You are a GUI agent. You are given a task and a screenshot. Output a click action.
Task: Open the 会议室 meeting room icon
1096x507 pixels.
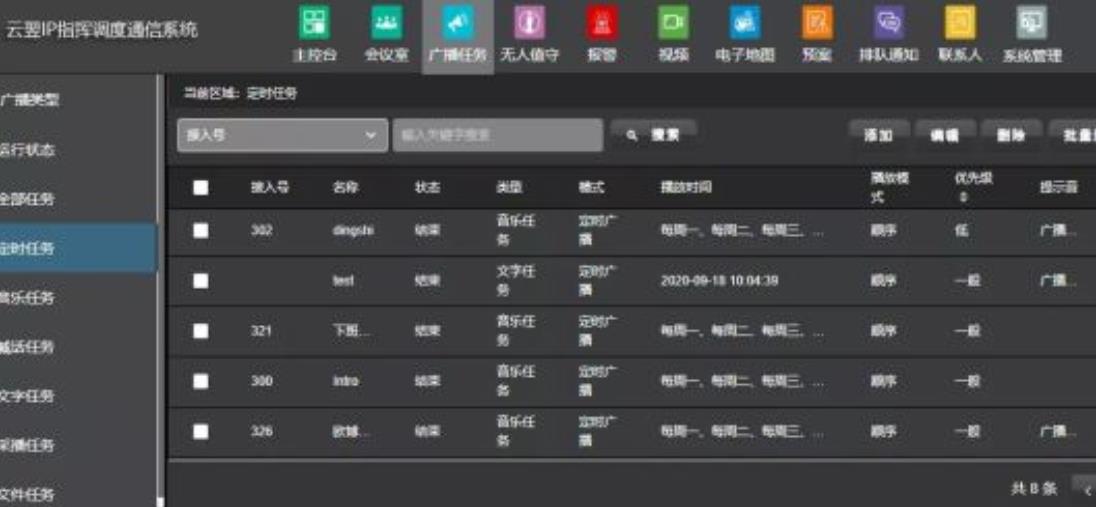click(387, 23)
